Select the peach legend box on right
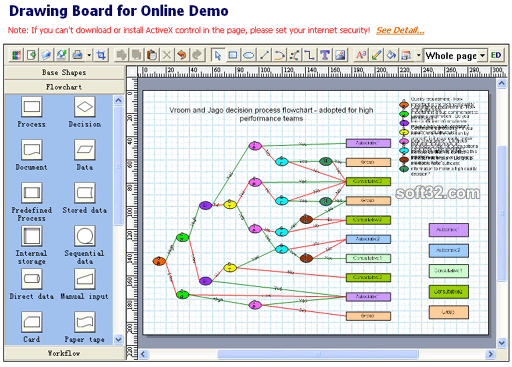The image size is (512, 367). tap(448, 312)
